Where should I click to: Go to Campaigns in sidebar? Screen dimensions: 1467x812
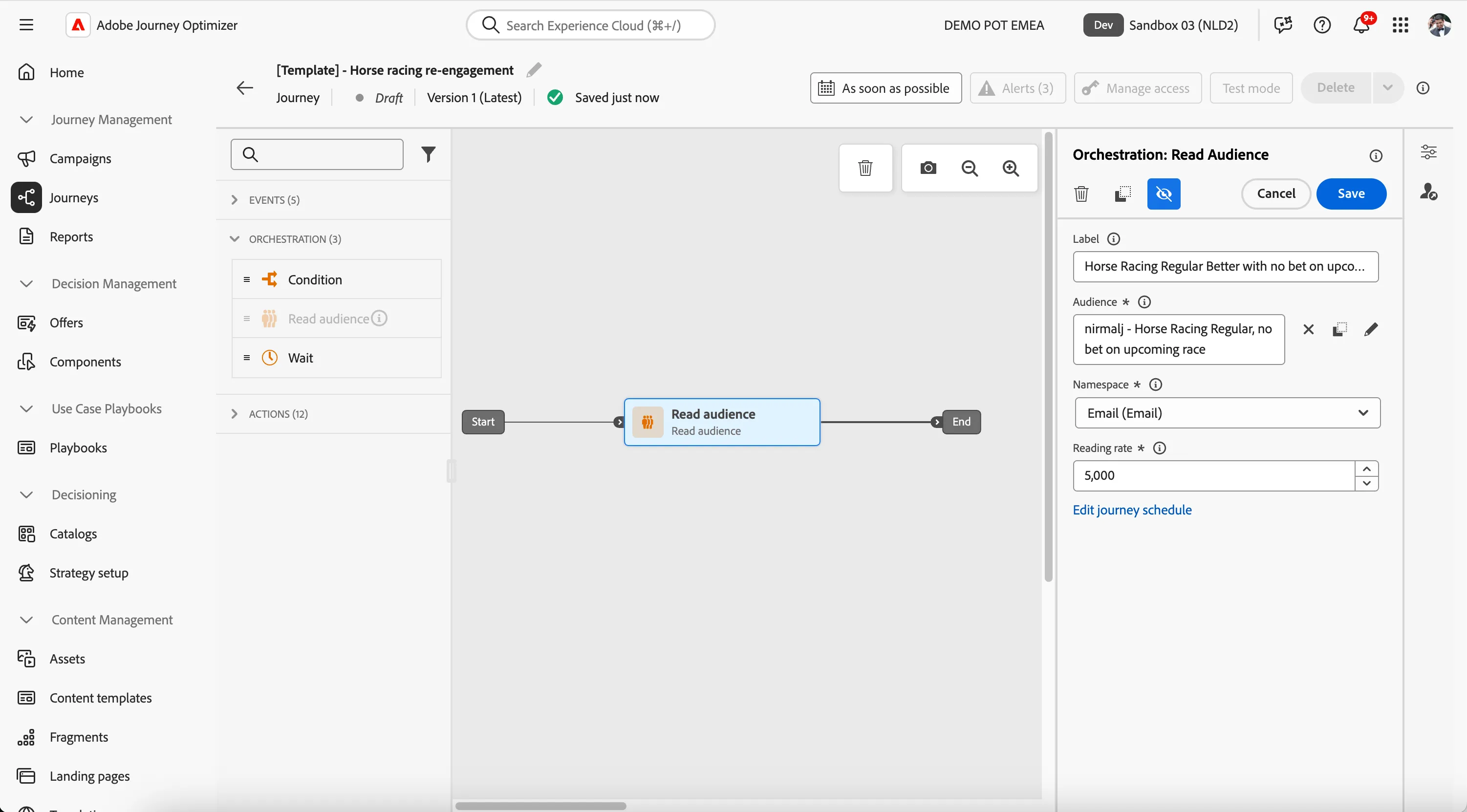point(80,158)
